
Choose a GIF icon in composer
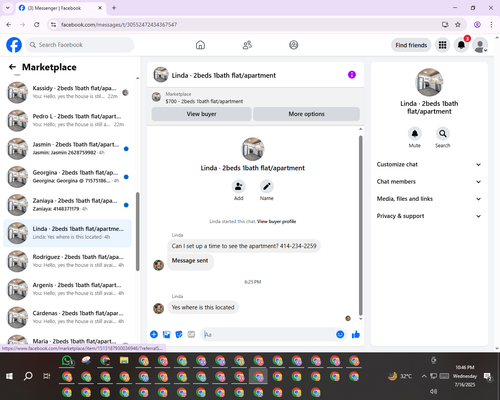(x=191, y=334)
